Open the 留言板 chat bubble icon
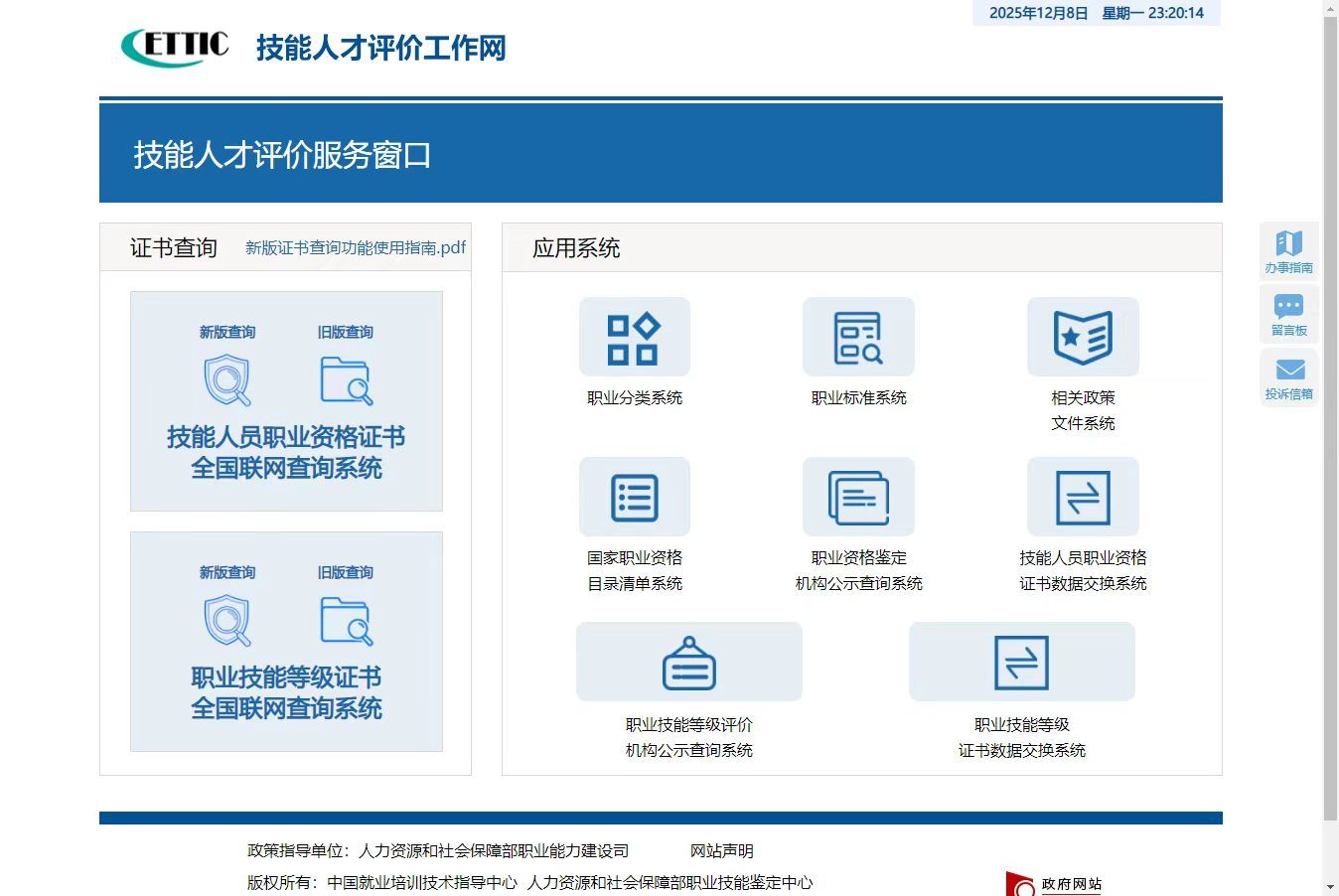This screenshot has width=1339, height=896. (1289, 314)
